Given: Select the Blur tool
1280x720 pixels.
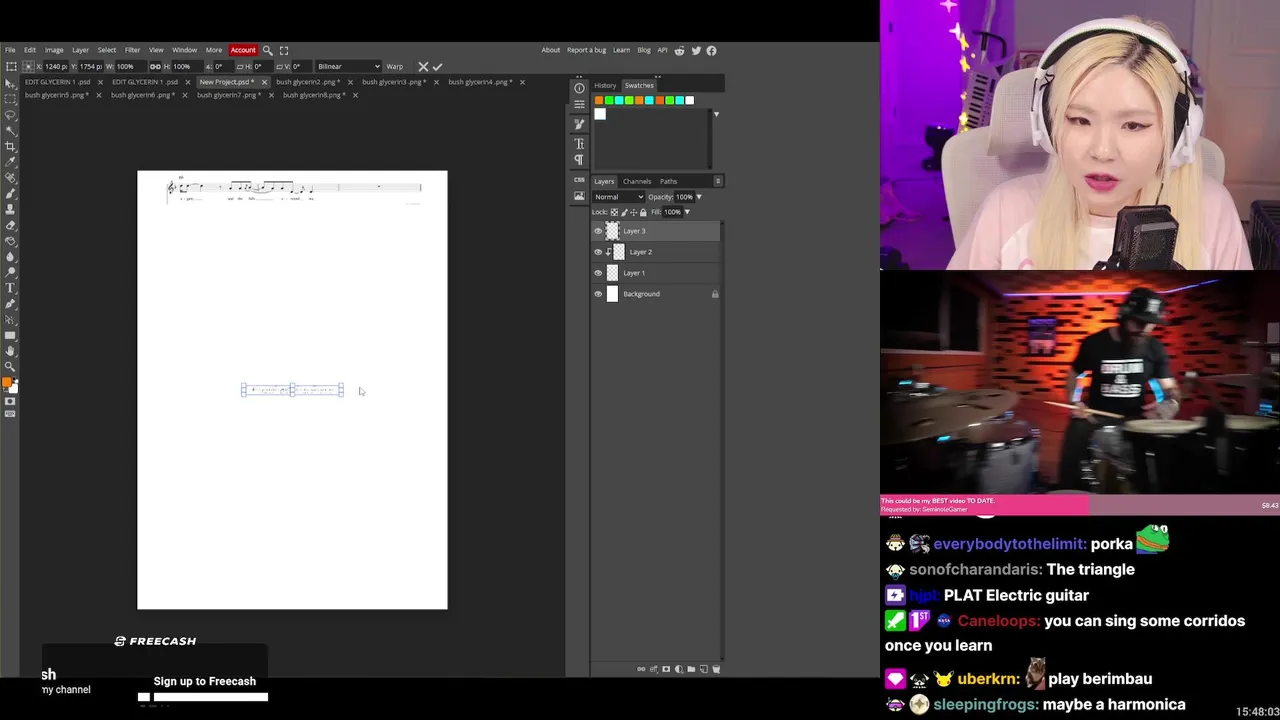Looking at the screenshot, I should [x=10, y=257].
